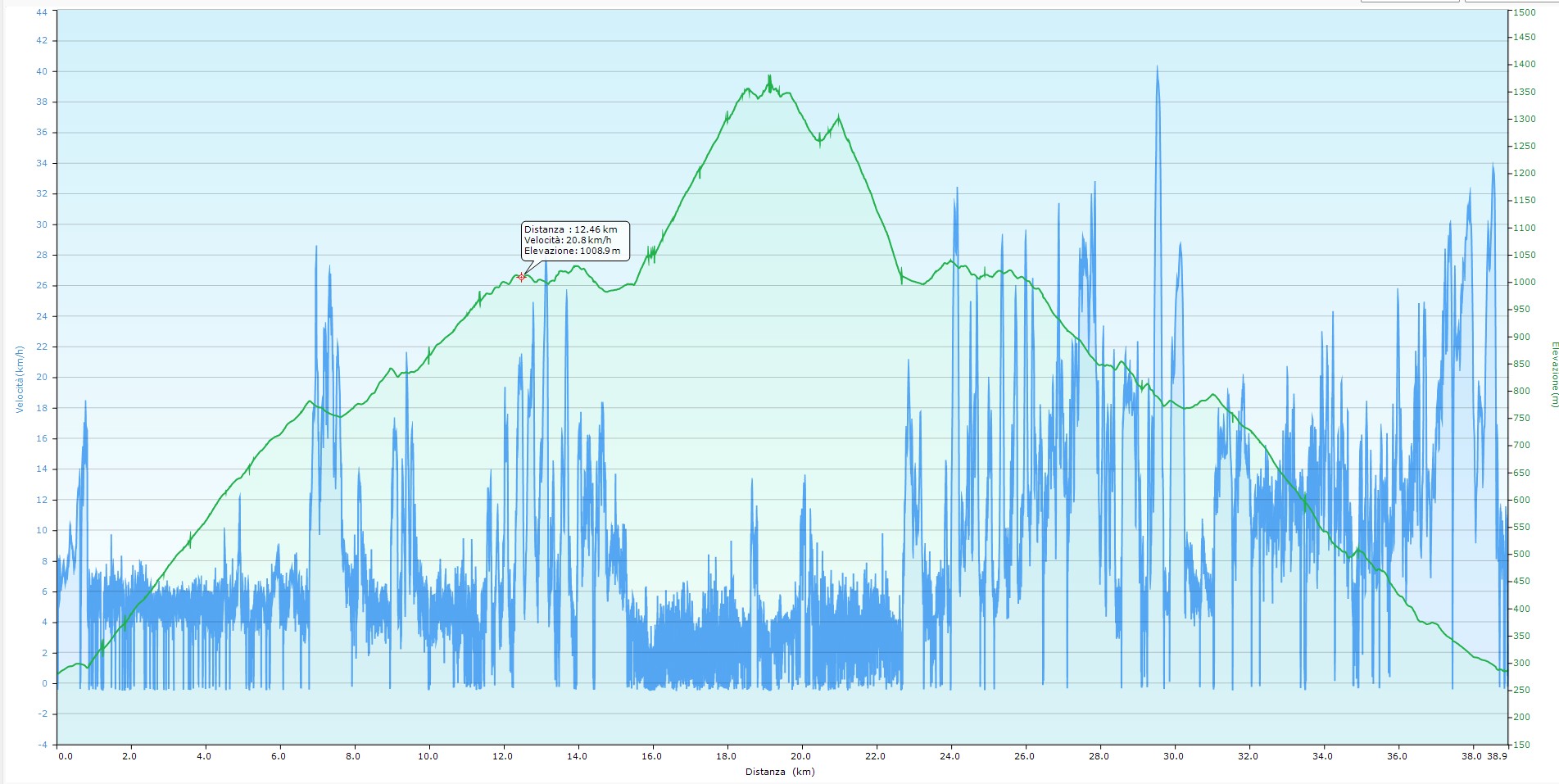The height and width of the screenshot is (784, 1559).
Task: Click the Elevazione (m) axis title
Action: (x=1552, y=374)
